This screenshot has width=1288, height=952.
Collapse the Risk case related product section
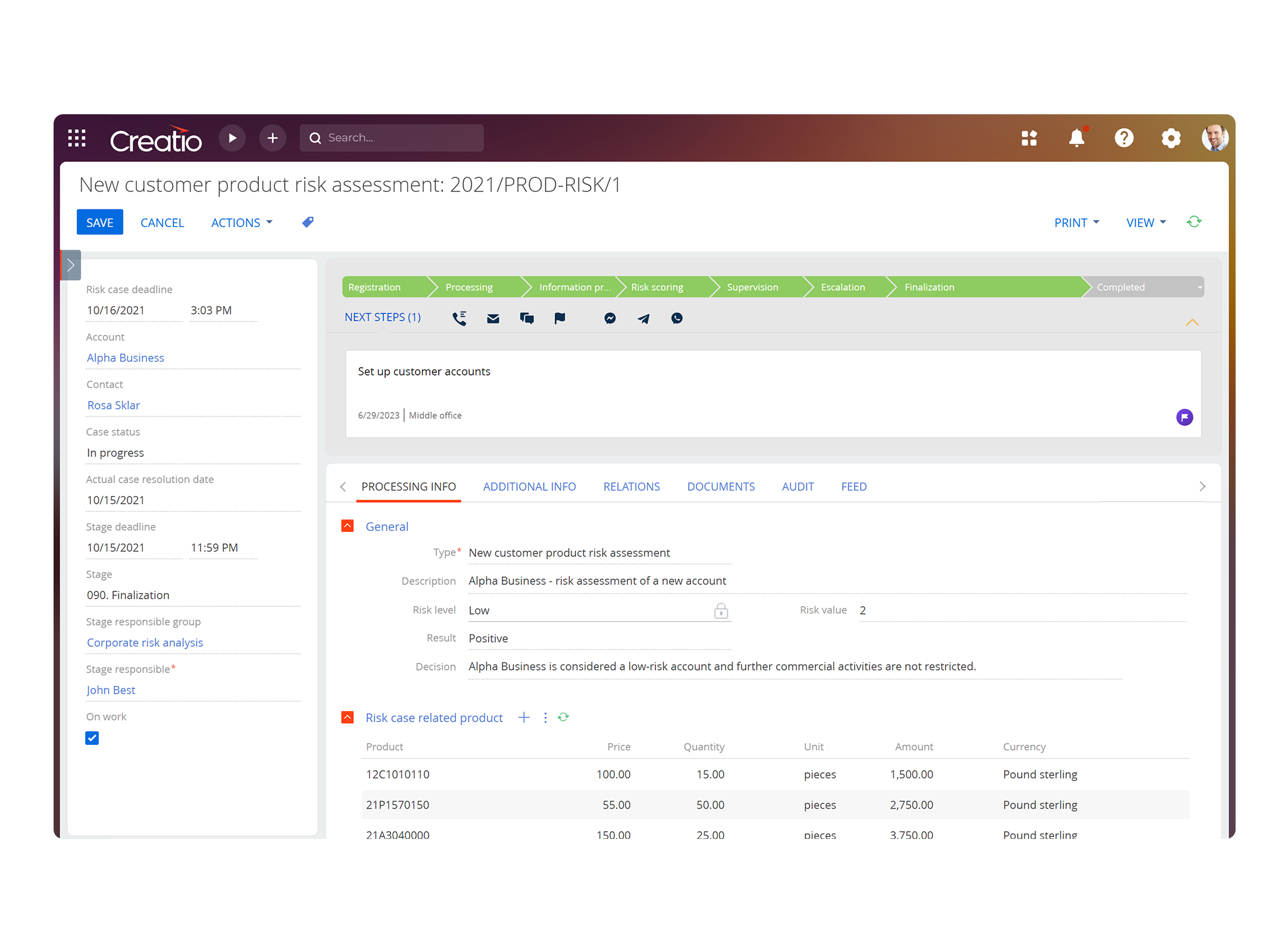347,717
